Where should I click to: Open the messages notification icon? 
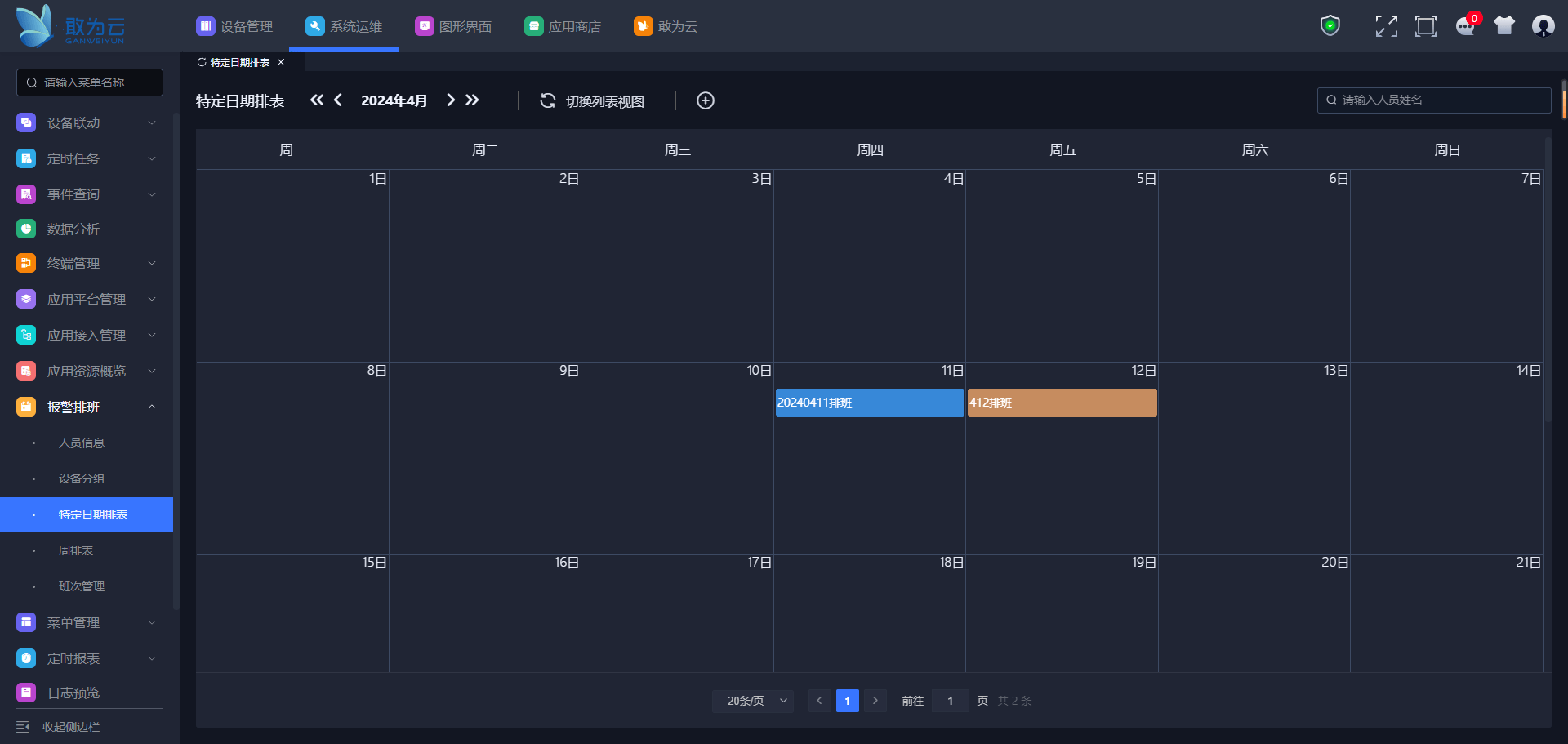point(1466,26)
